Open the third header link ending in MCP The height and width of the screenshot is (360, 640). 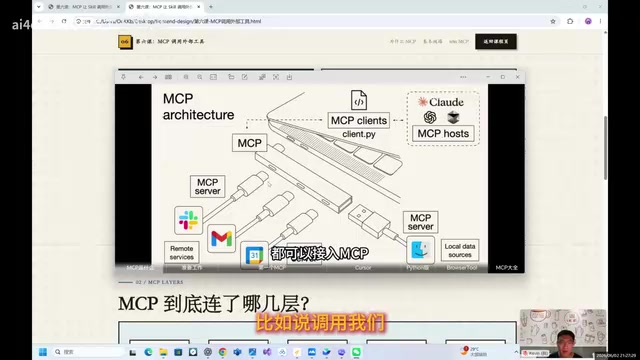point(459,42)
